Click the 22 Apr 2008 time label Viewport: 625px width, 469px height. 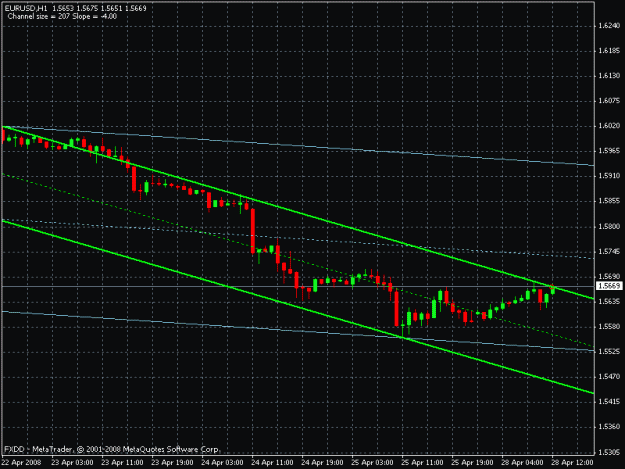click(22, 463)
